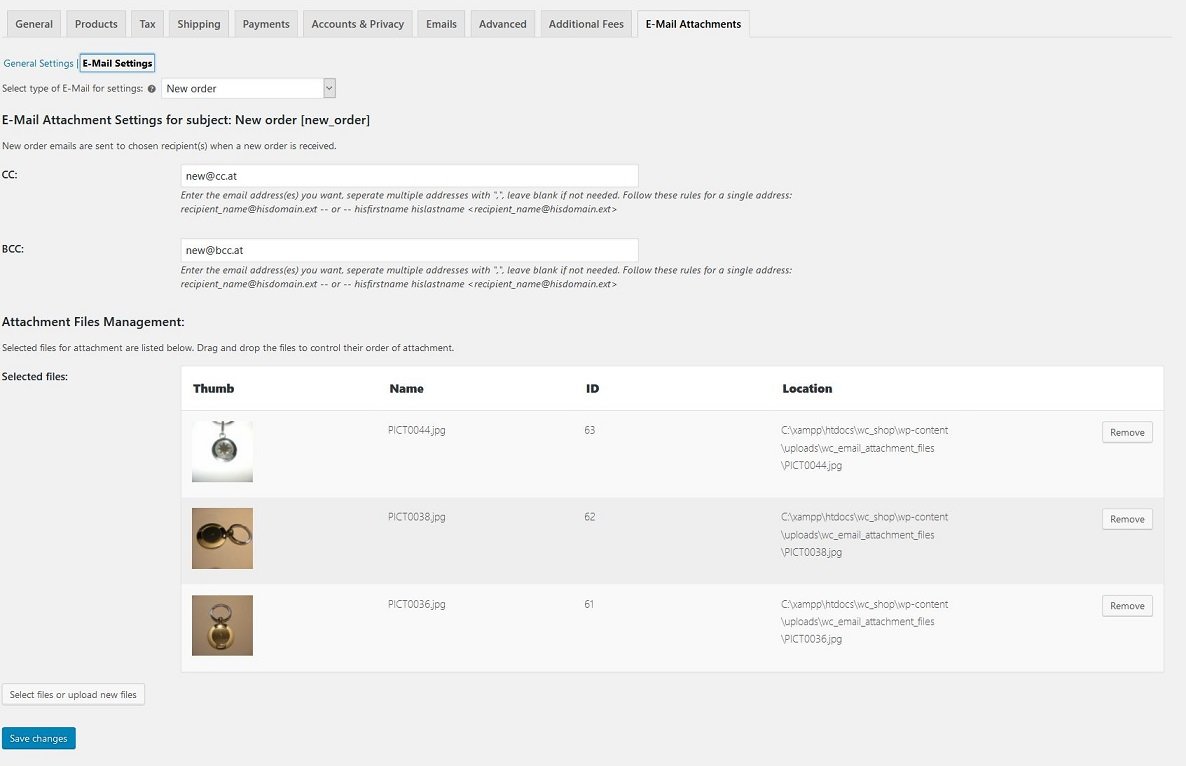Image resolution: width=1186 pixels, height=766 pixels.
Task: Select New order from the email settings combo box
Action: [x=245, y=88]
